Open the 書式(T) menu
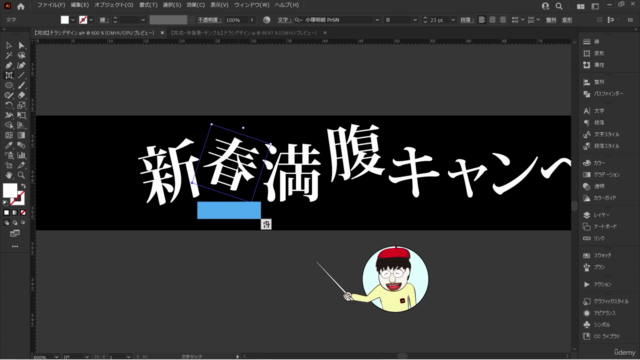The width and height of the screenshot is (640, 360). (x=148, y=5)
